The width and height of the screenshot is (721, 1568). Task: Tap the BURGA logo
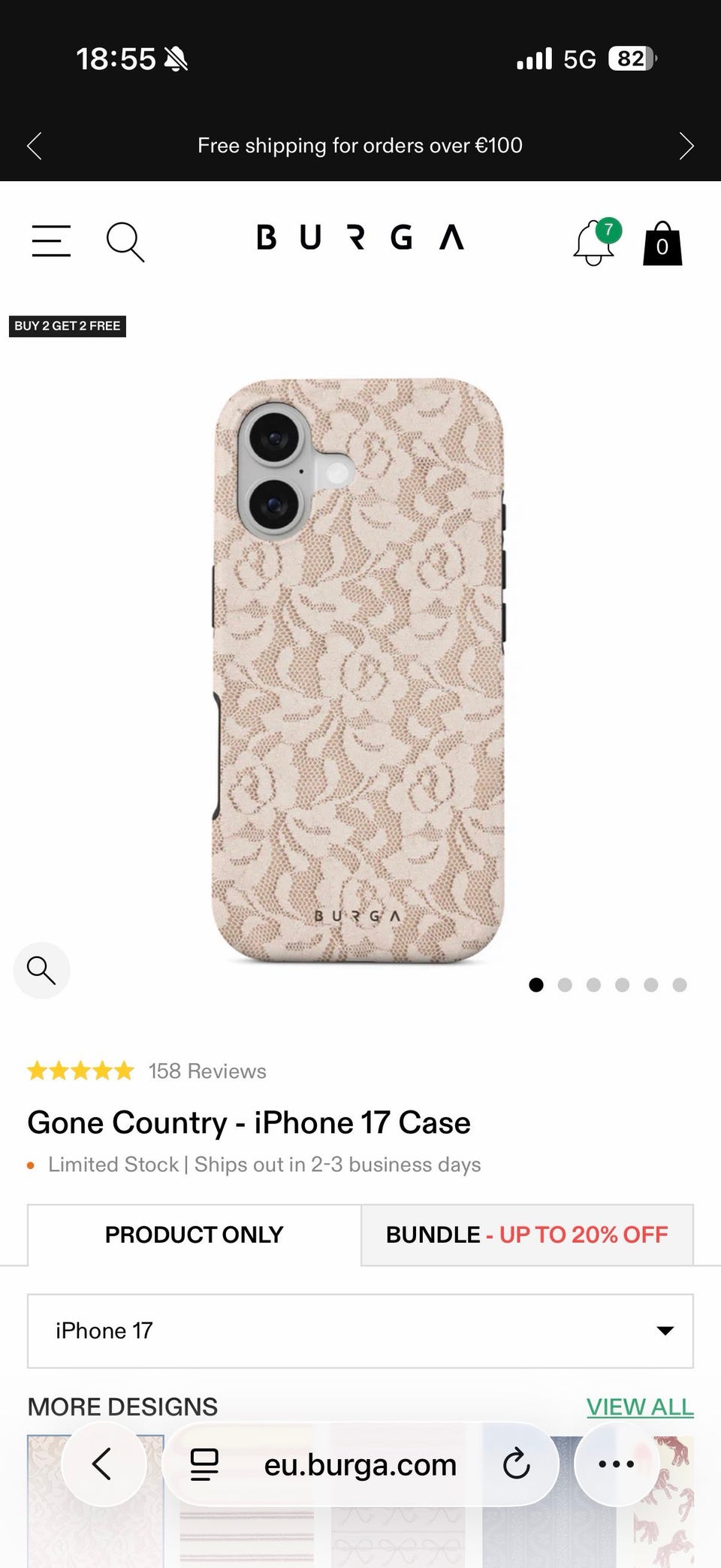[x=360, y=237]
